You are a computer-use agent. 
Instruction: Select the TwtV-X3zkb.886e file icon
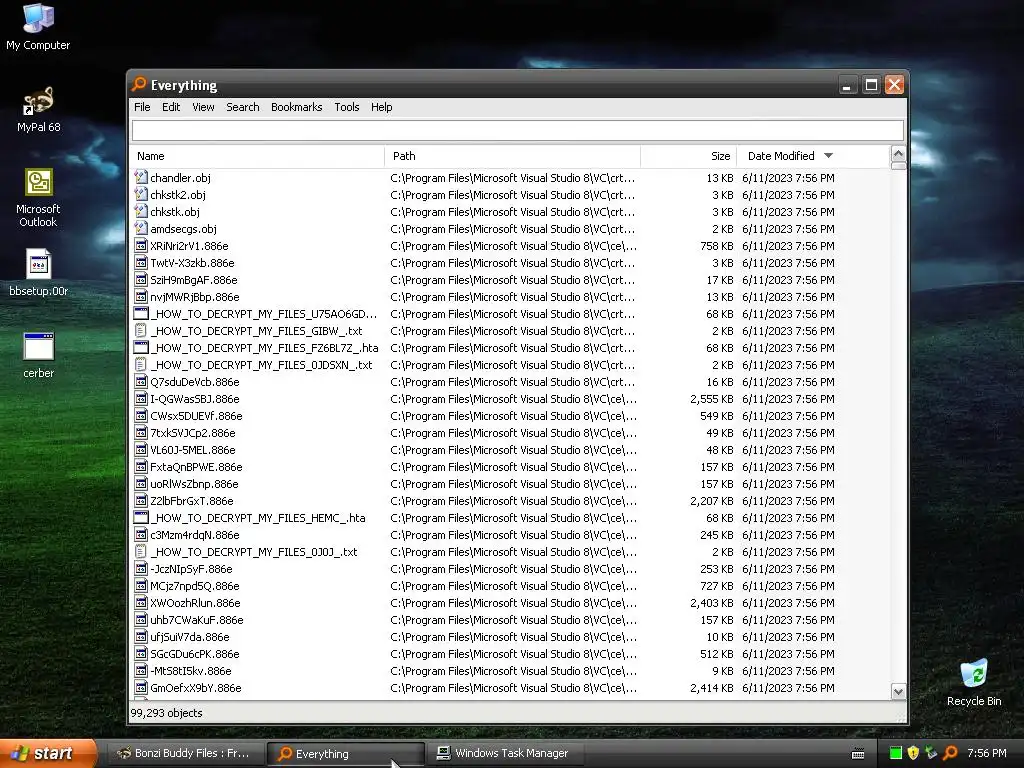click(x=140, y=263)
